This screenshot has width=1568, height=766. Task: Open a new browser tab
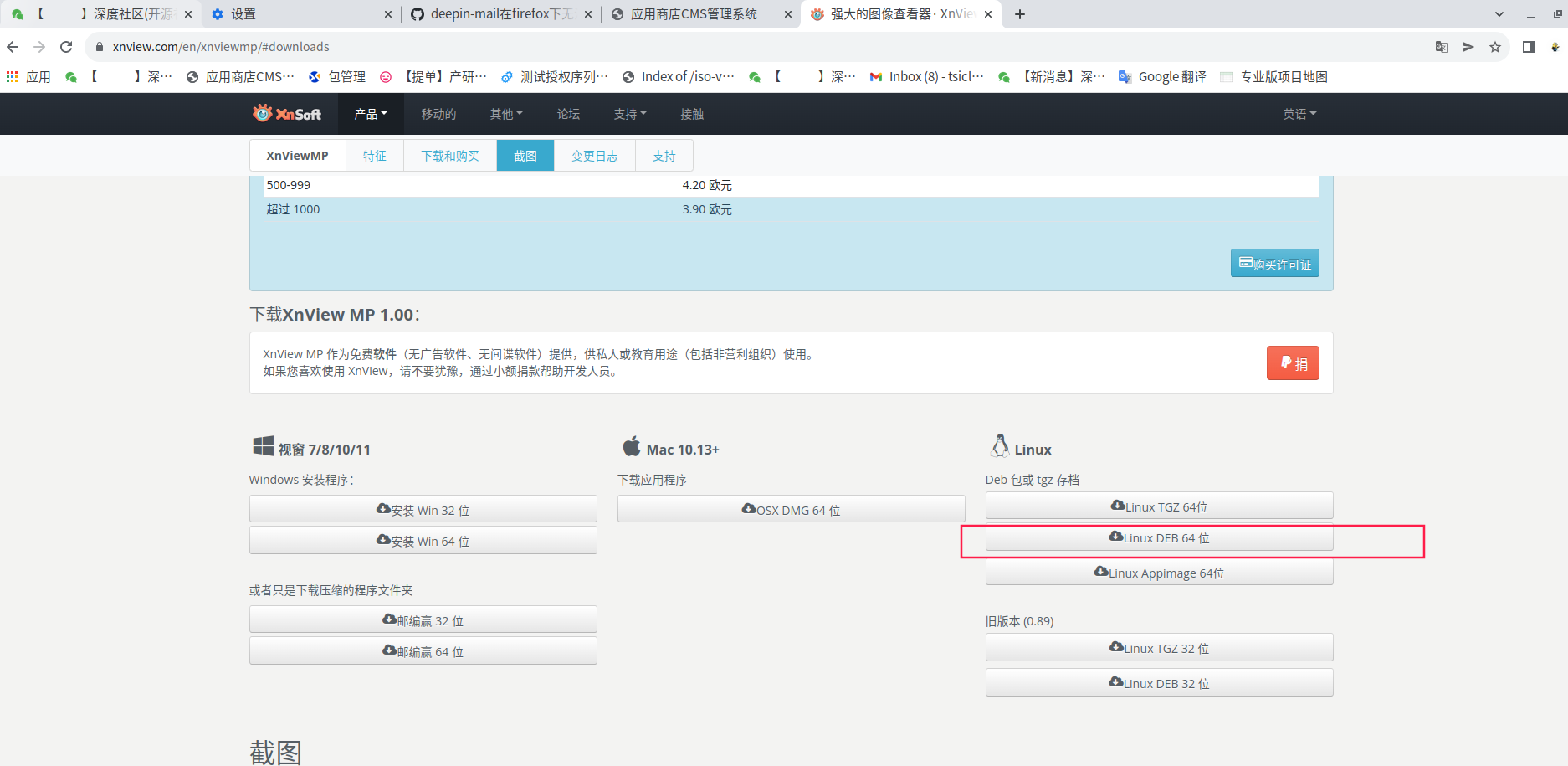(1020, 14)
